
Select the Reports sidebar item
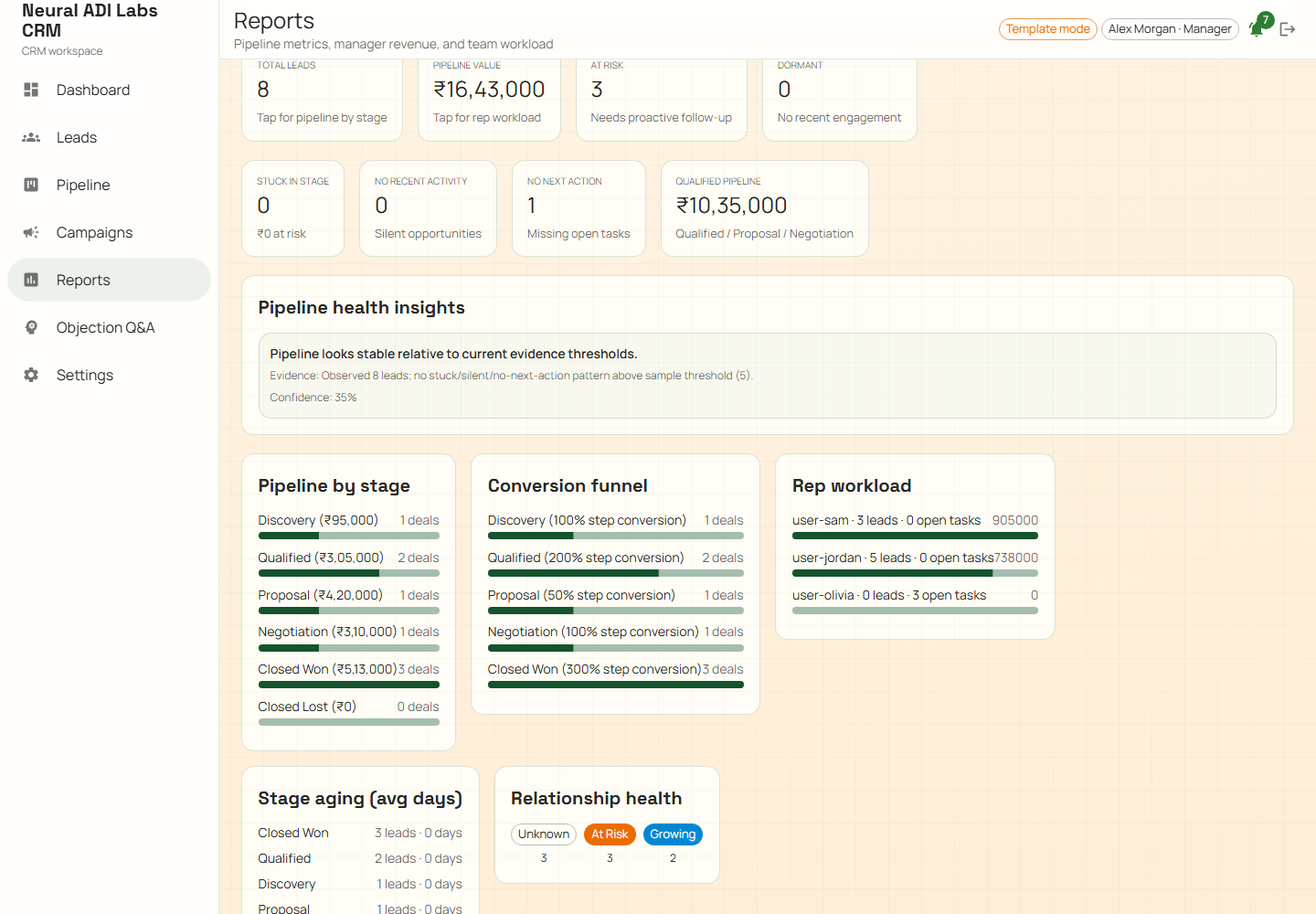pos(109,280)
